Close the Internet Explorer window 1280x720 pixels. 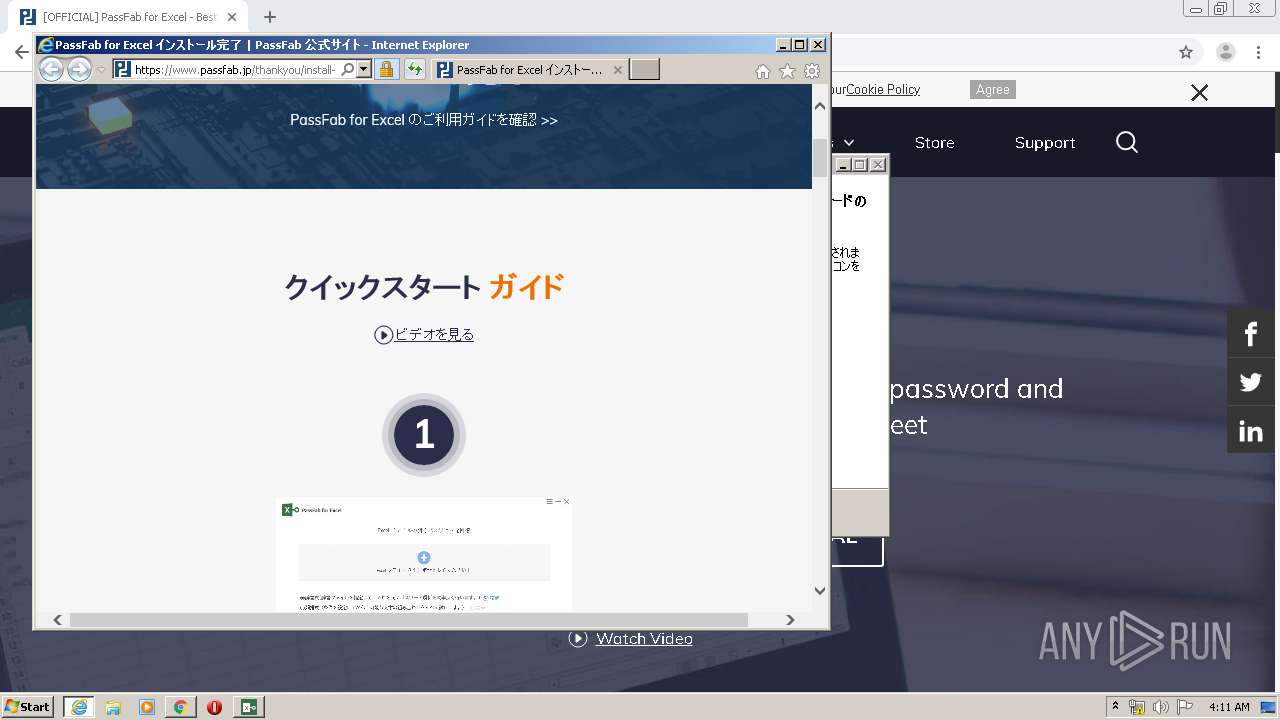pos(818,45)
